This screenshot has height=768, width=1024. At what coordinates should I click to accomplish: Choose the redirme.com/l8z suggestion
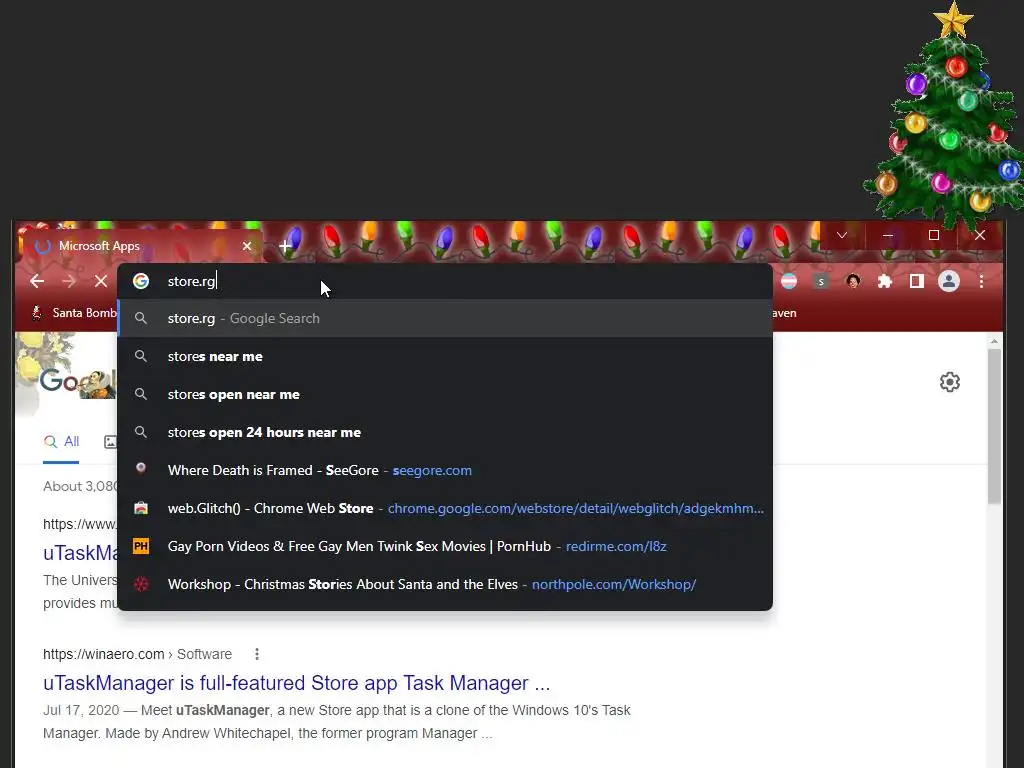(445, 546)
